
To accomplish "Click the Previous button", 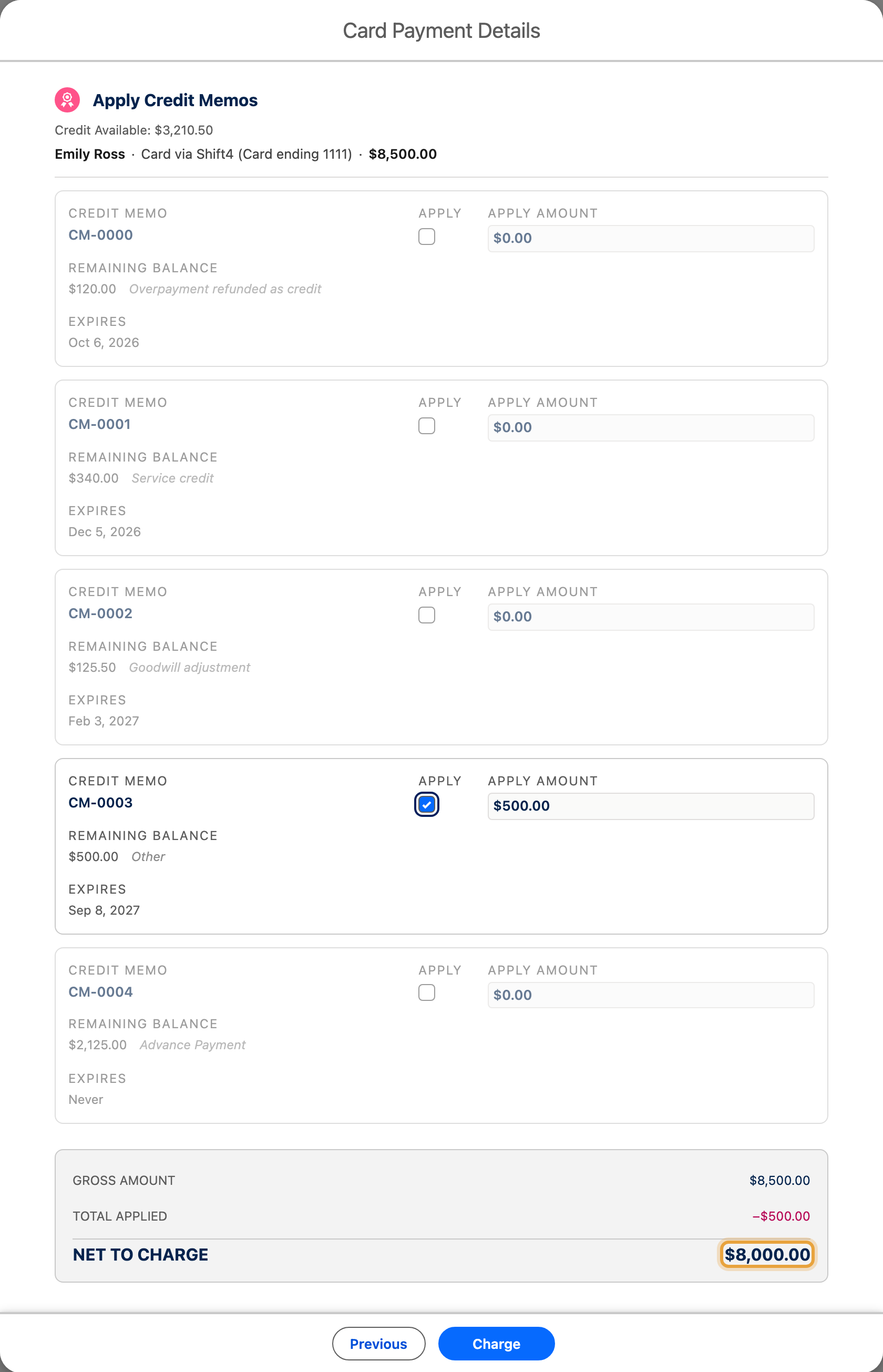I will click(x=378, y=1343).
